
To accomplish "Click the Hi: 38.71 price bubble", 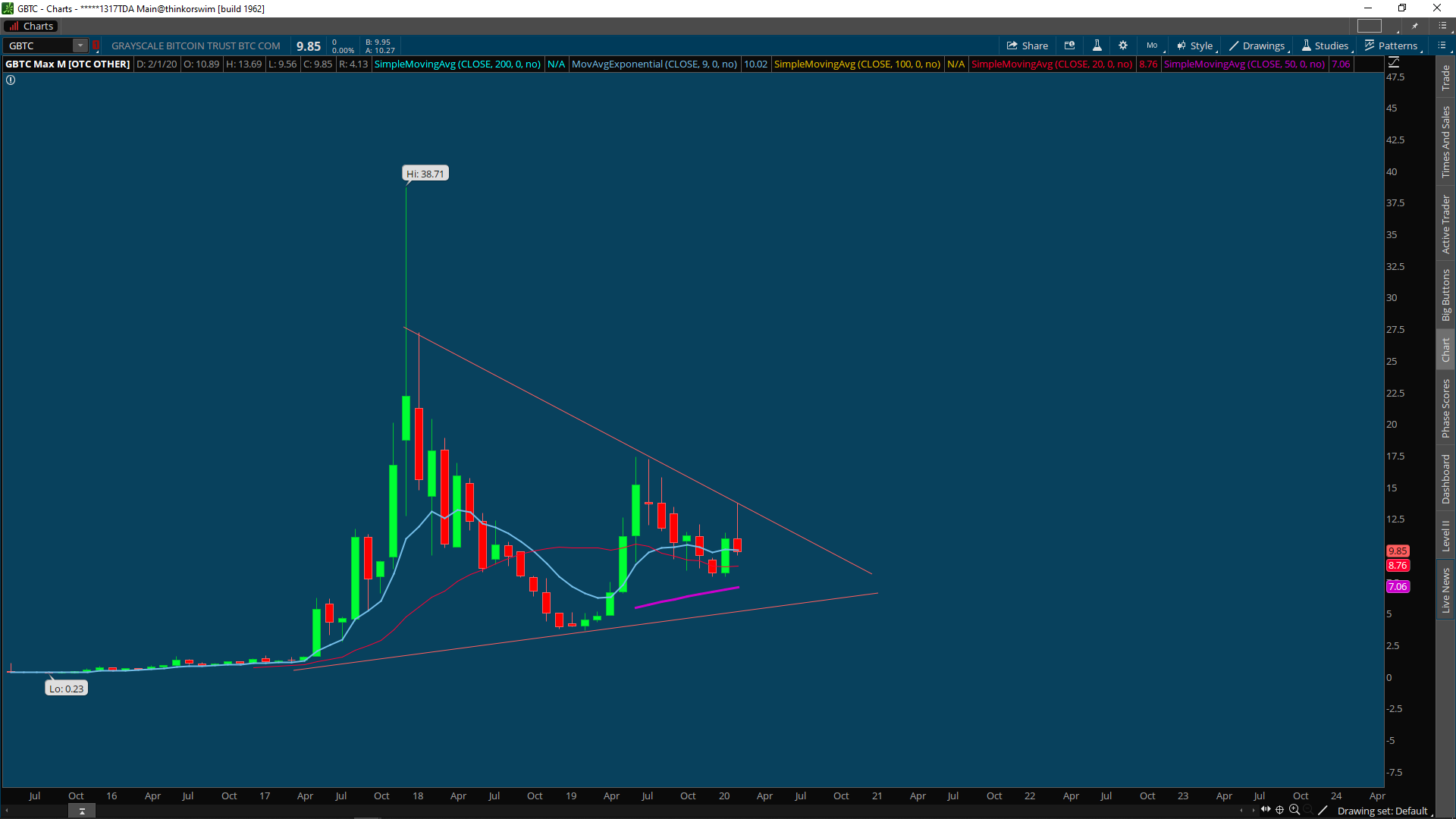I will click(x=425, y=174).
